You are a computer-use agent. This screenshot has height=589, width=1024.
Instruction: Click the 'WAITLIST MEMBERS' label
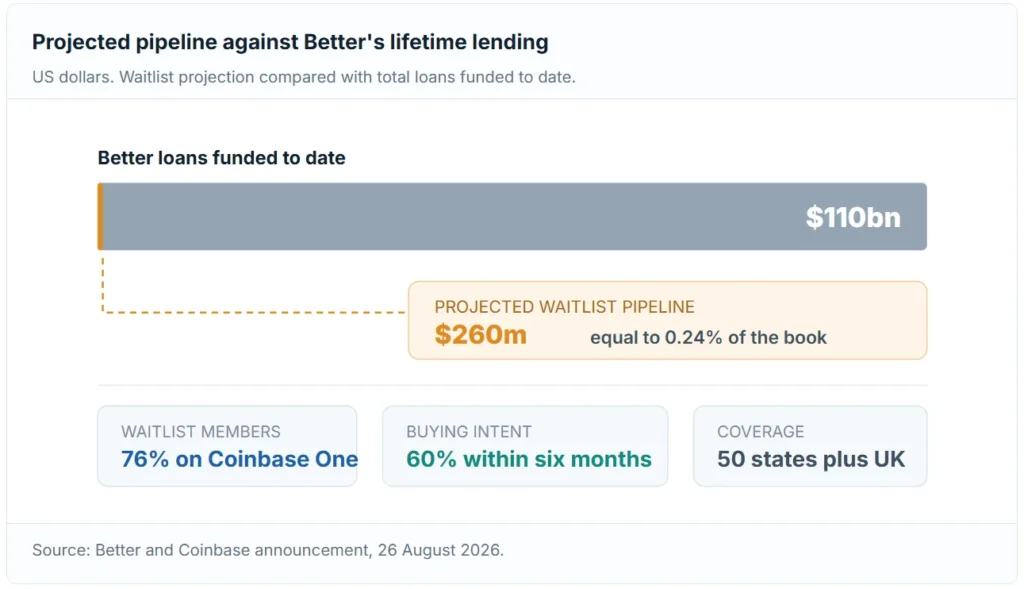coord(200,432)
